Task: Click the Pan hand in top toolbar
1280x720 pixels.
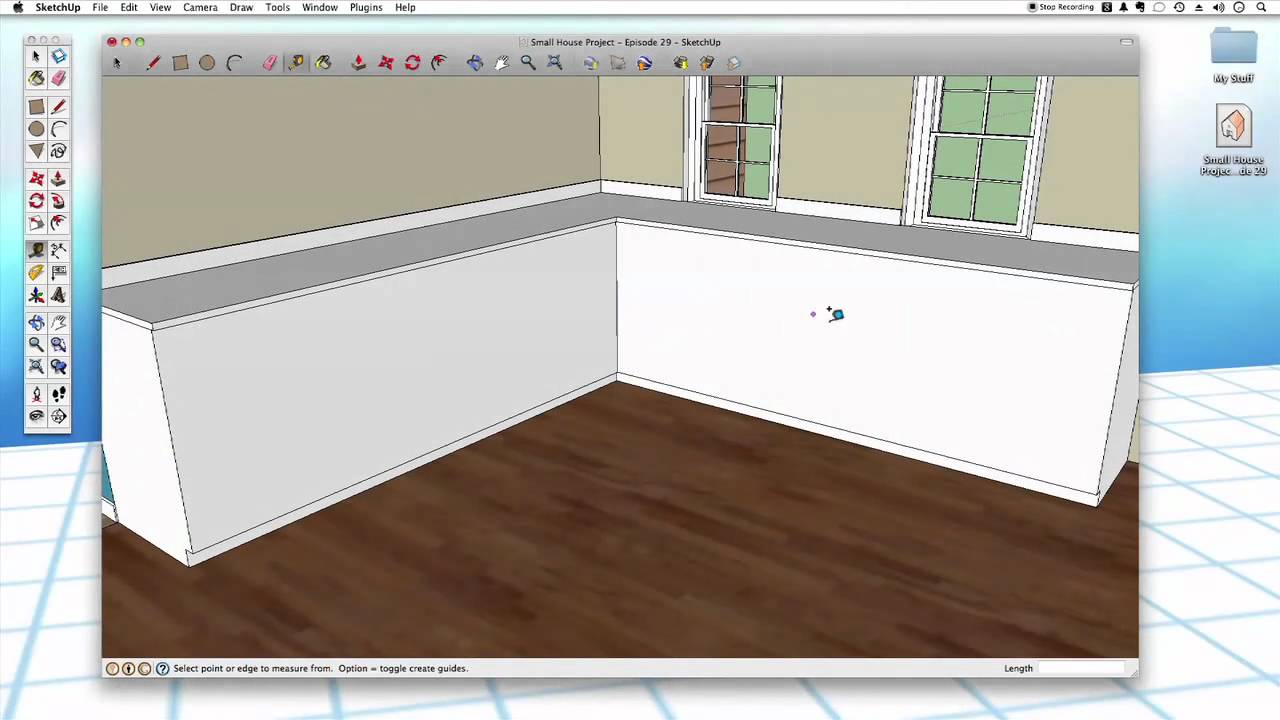Action: click(502, 63)
